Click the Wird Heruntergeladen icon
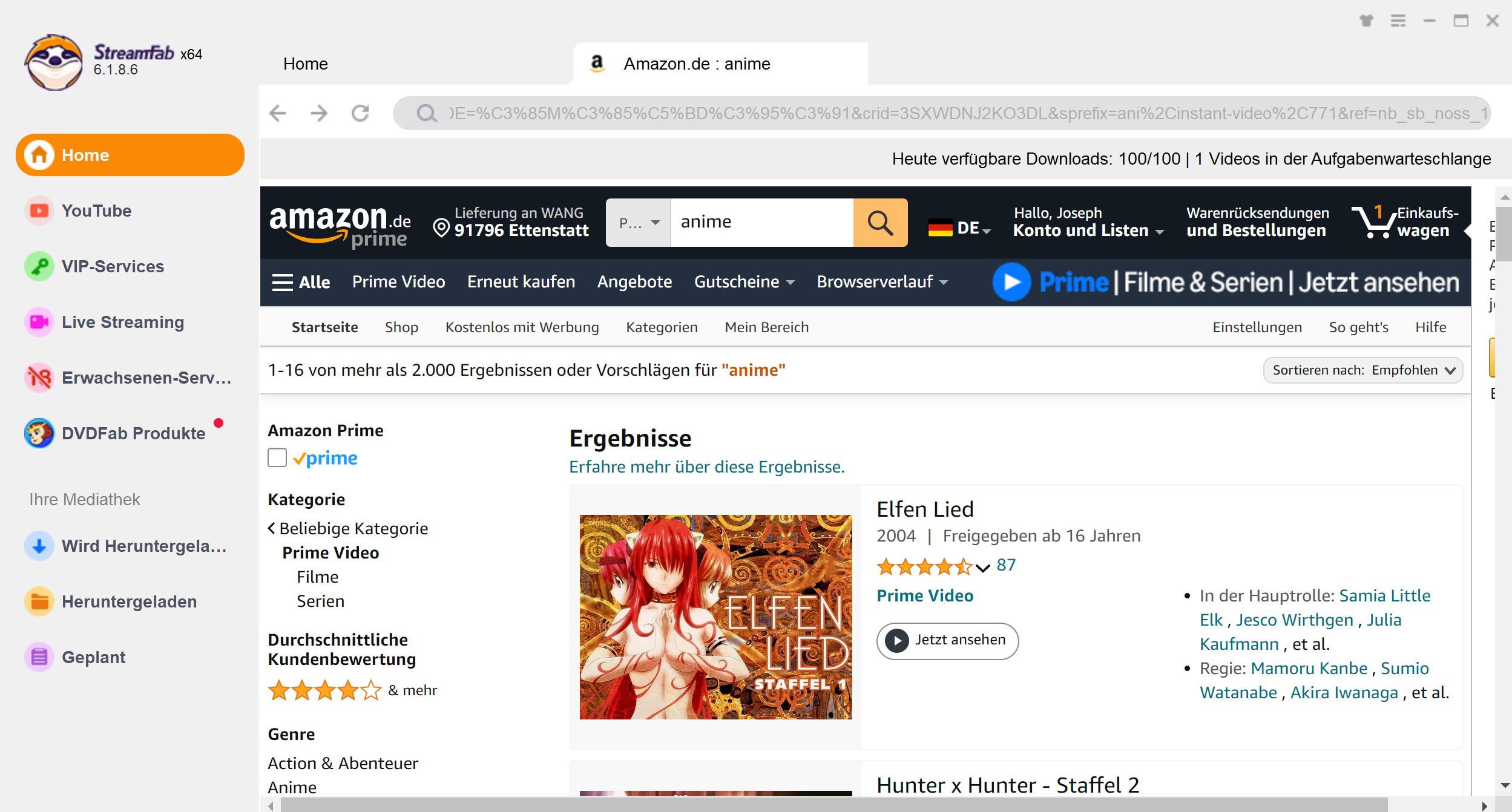1512x812 pixels. click(x=37, y=545)
